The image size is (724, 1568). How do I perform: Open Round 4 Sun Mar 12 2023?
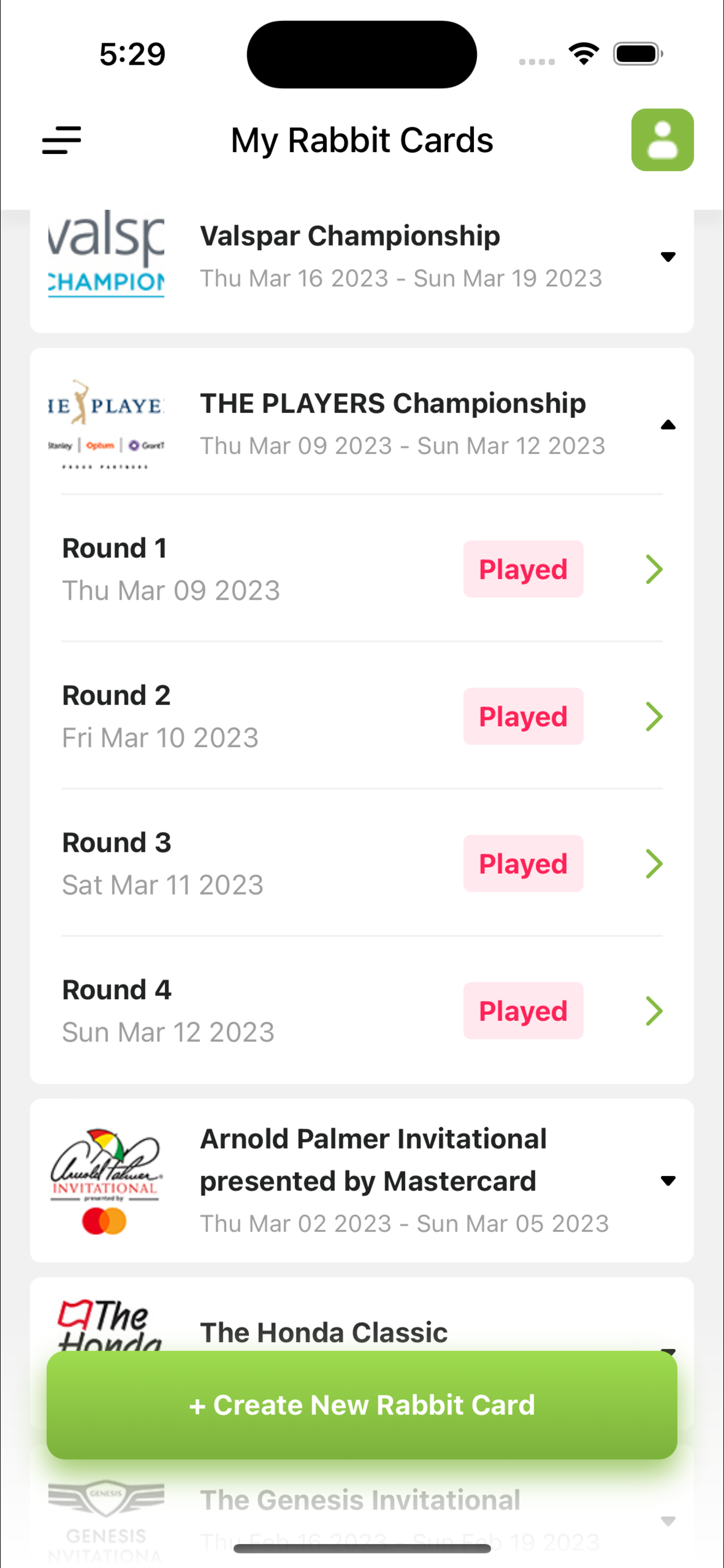pyautogui.click(x=362, y=1011)
